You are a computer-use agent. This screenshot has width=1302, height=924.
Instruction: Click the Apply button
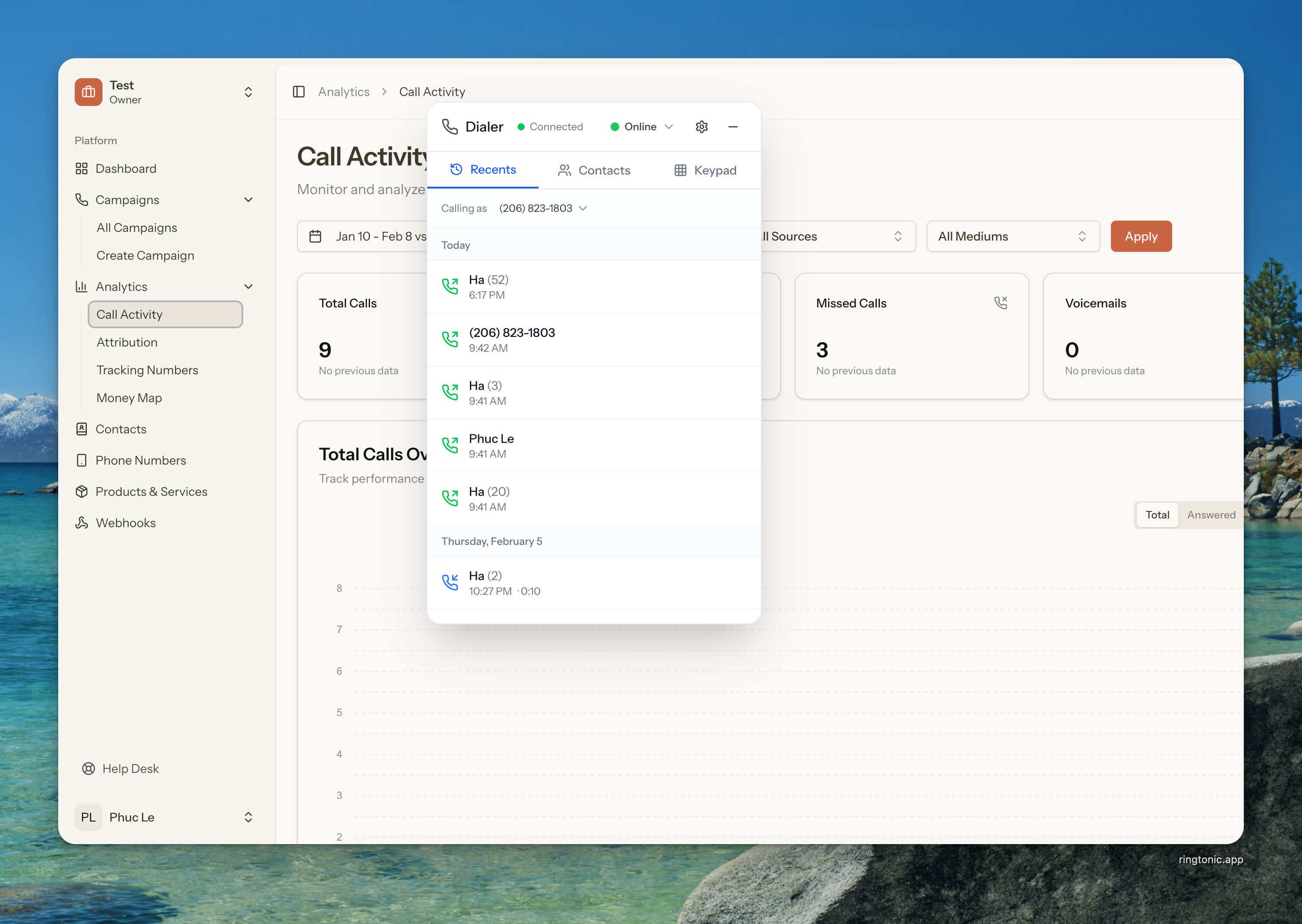click(1140, 236)
